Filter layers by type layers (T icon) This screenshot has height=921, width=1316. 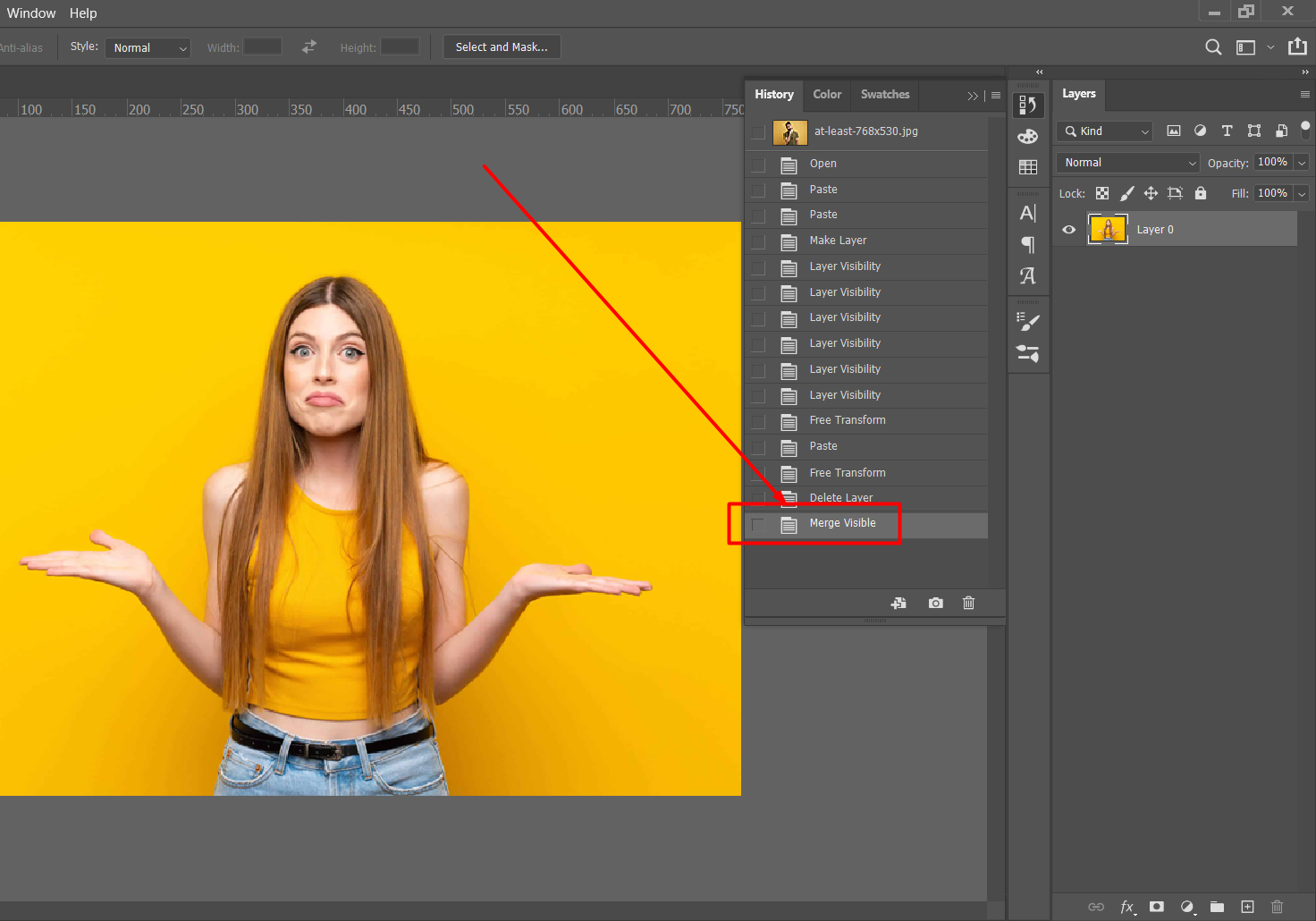pos(1227,131)
